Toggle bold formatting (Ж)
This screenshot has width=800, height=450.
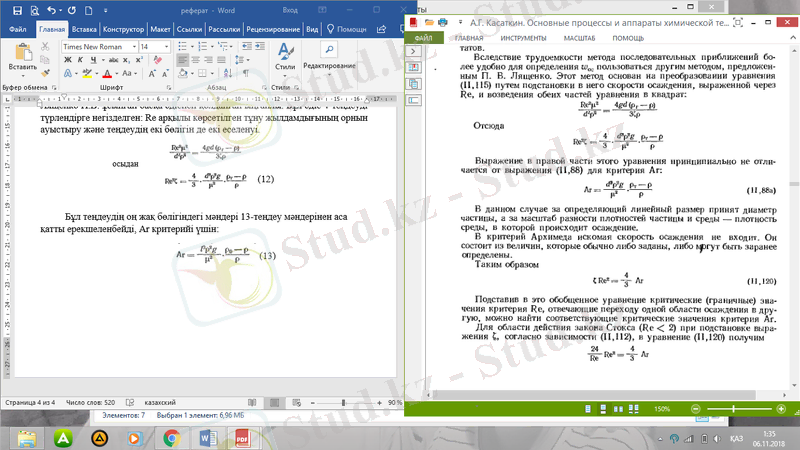67,60
